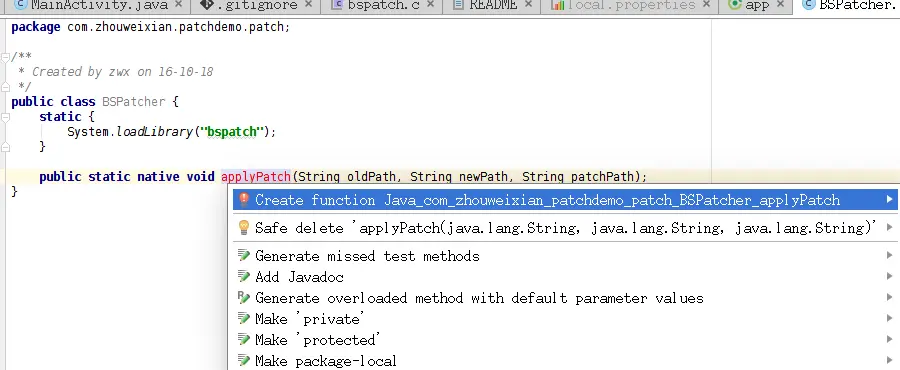Select Make 'private' intention

point(565,319)
